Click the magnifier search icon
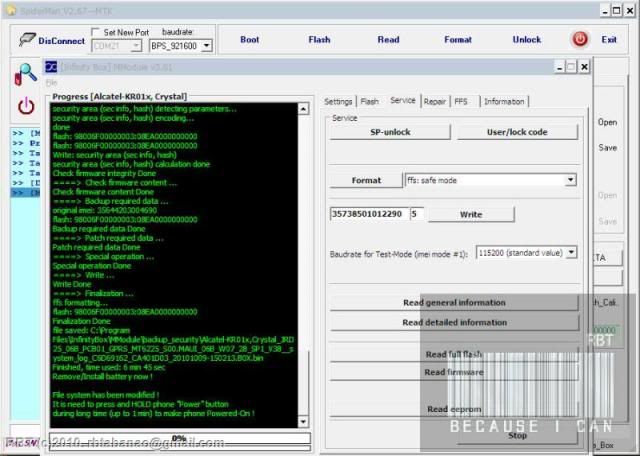 (x=27, y=73)
